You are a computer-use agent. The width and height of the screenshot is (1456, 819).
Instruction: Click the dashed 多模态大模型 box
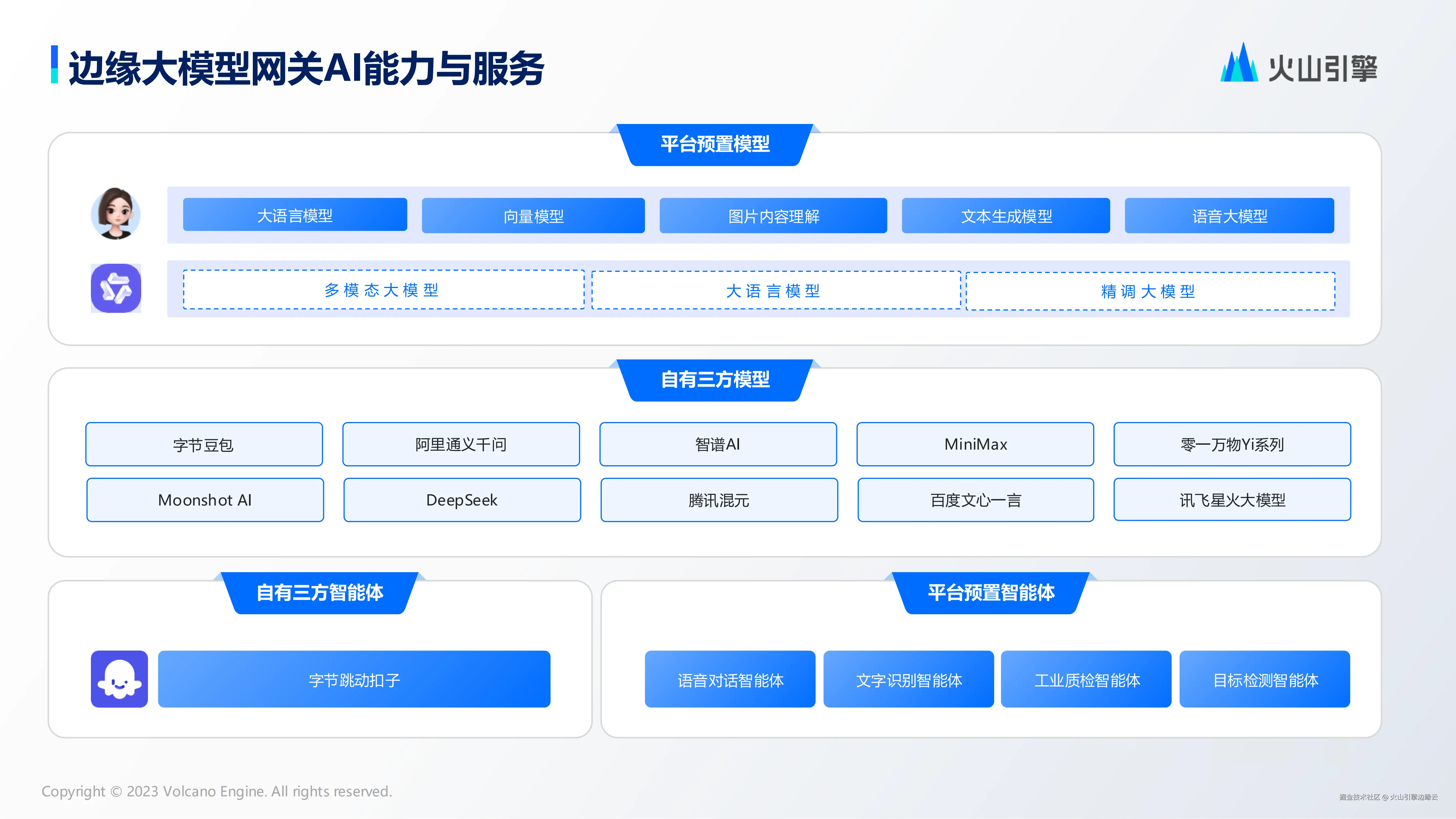[383, 290]
